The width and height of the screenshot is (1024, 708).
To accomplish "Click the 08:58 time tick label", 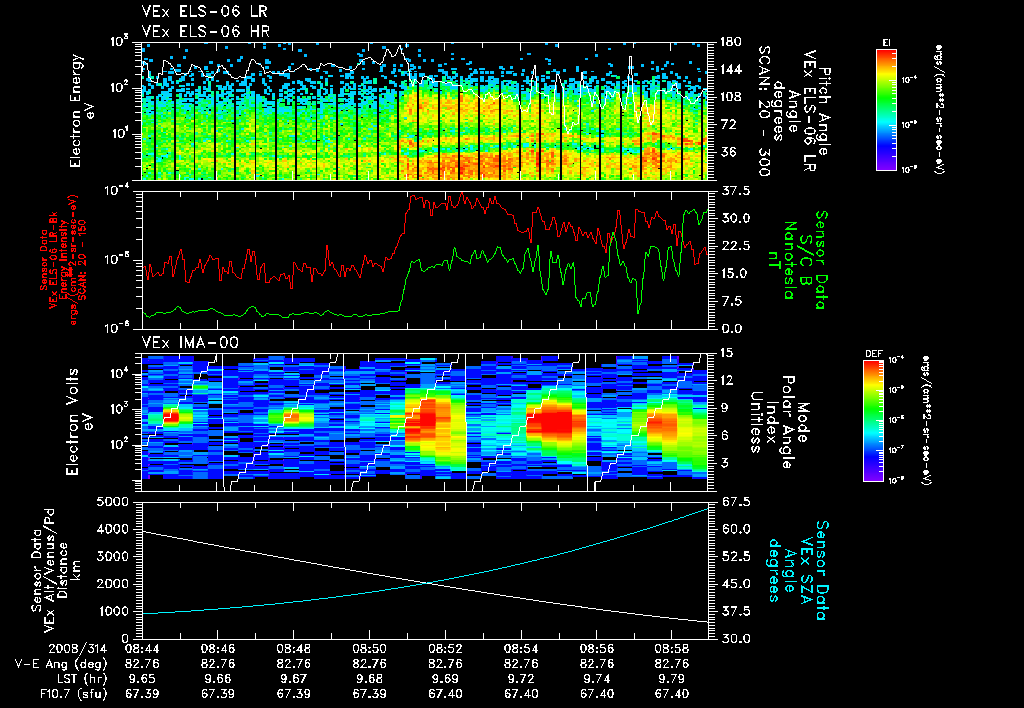I will (672, 649).
